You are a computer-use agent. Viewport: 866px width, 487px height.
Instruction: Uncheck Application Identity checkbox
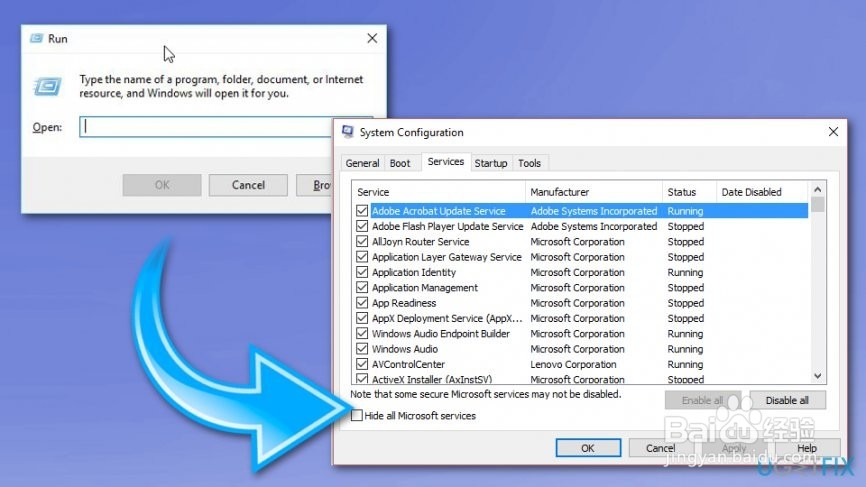tap(362, 272)
